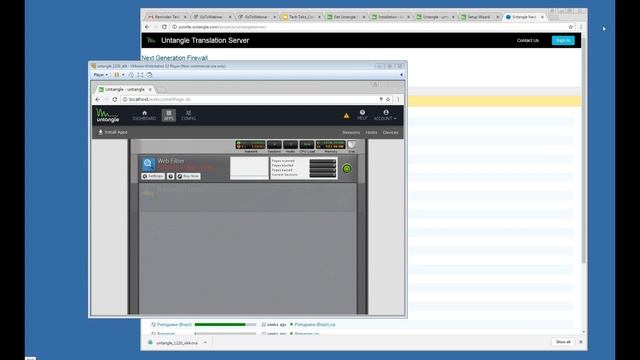The height and width of the screenshot is (360, 640).
Task: Expand the VMware power options arrow
Action: click(123, 75)
